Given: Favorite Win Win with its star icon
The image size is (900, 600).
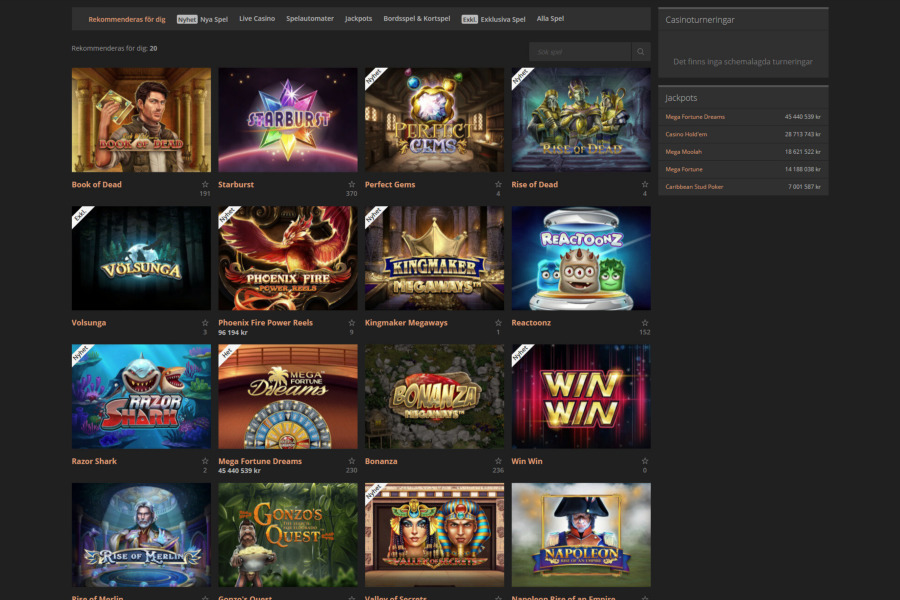Looking at the screenshot, I should 645,461.
